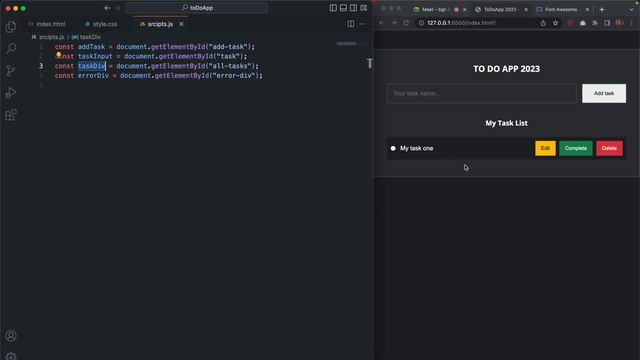Open the browser three-dot menu
The width and height of the screenshot is (640, 360).
tap(631, 23)
